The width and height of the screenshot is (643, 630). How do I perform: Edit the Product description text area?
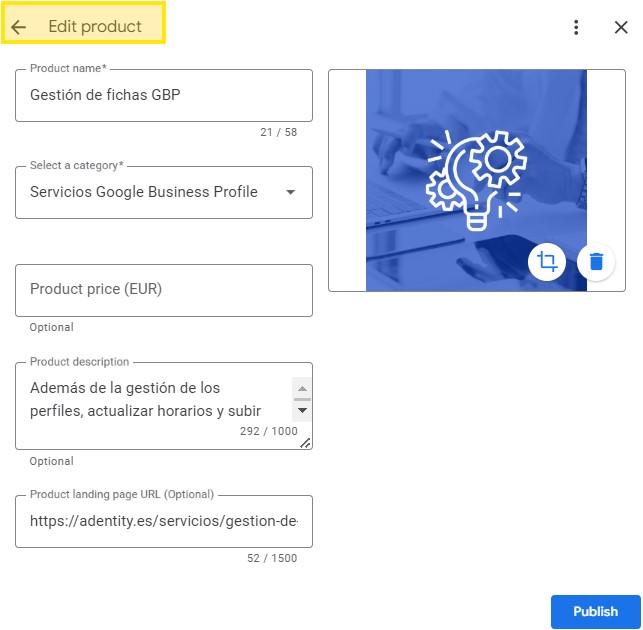coord(150,399)
